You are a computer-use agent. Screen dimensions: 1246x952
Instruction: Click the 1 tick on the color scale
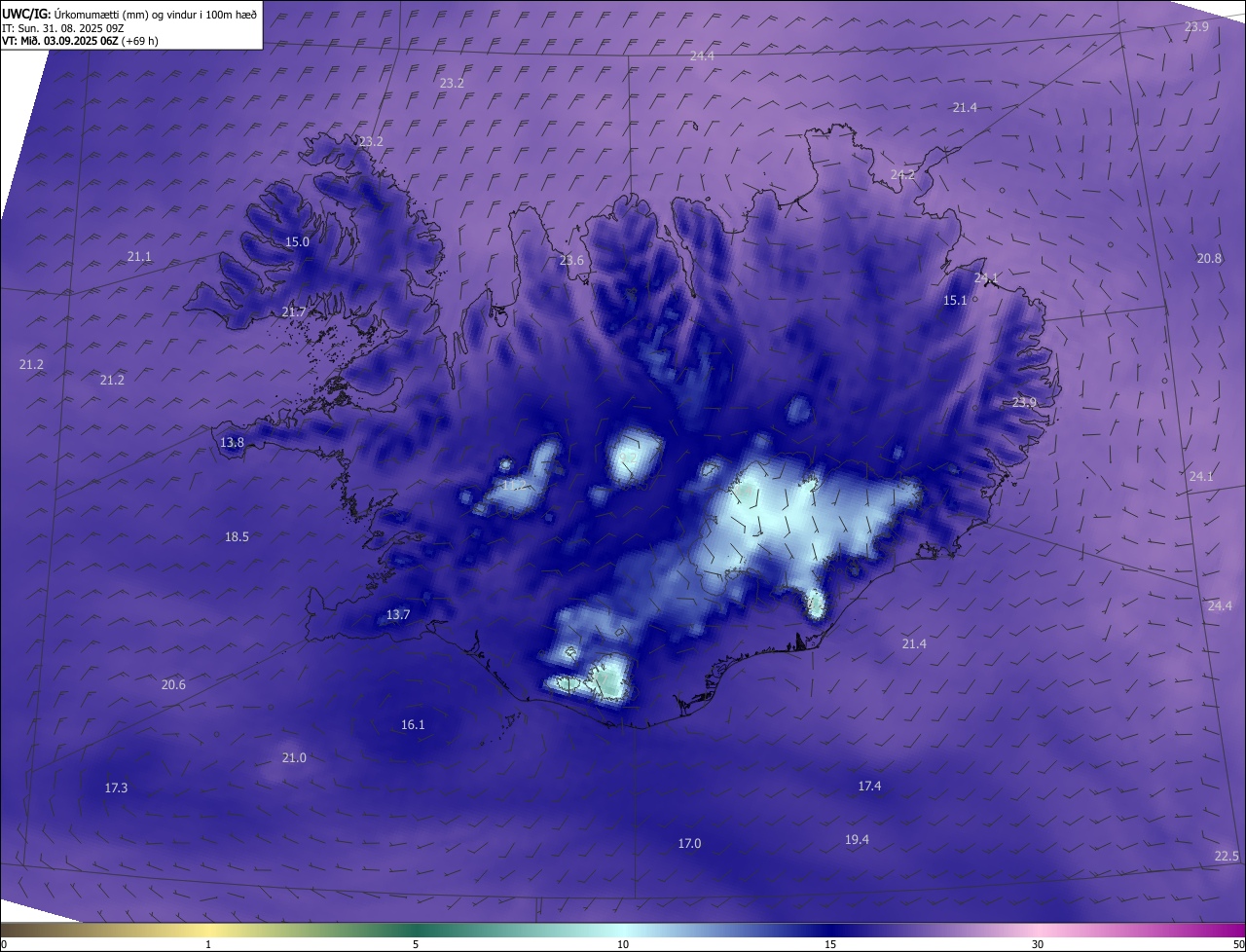[208, 945]
